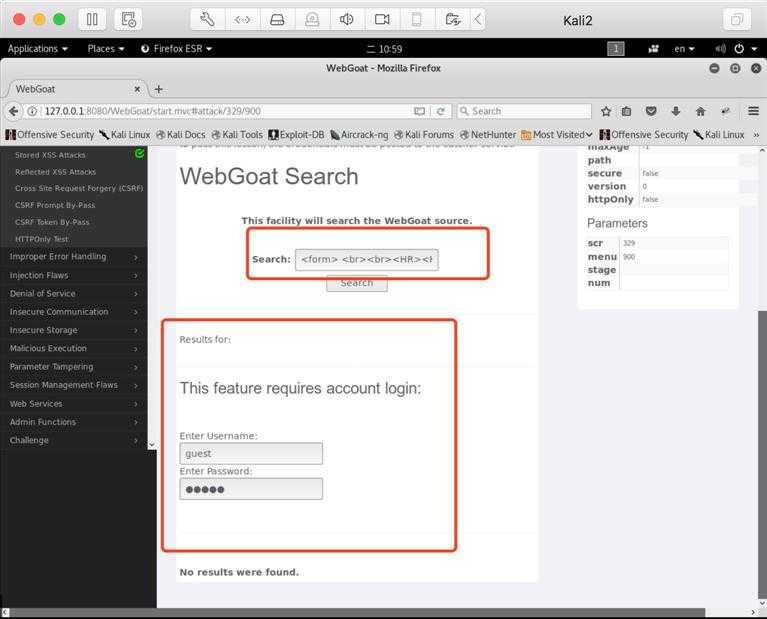Open Aircrack-ng bookmark
Screen dimensions: 767x619
tap(360, 135)
